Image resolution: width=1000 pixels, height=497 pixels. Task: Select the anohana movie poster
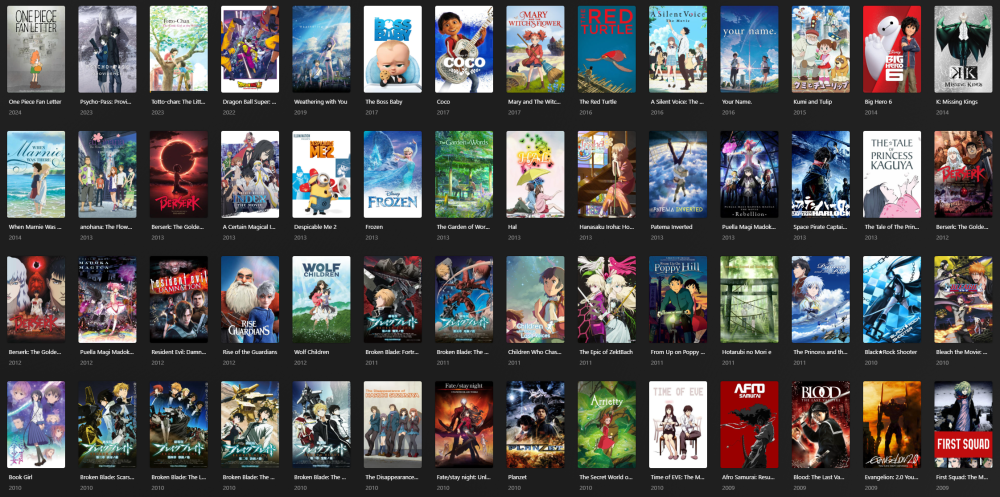pos(107,174)
